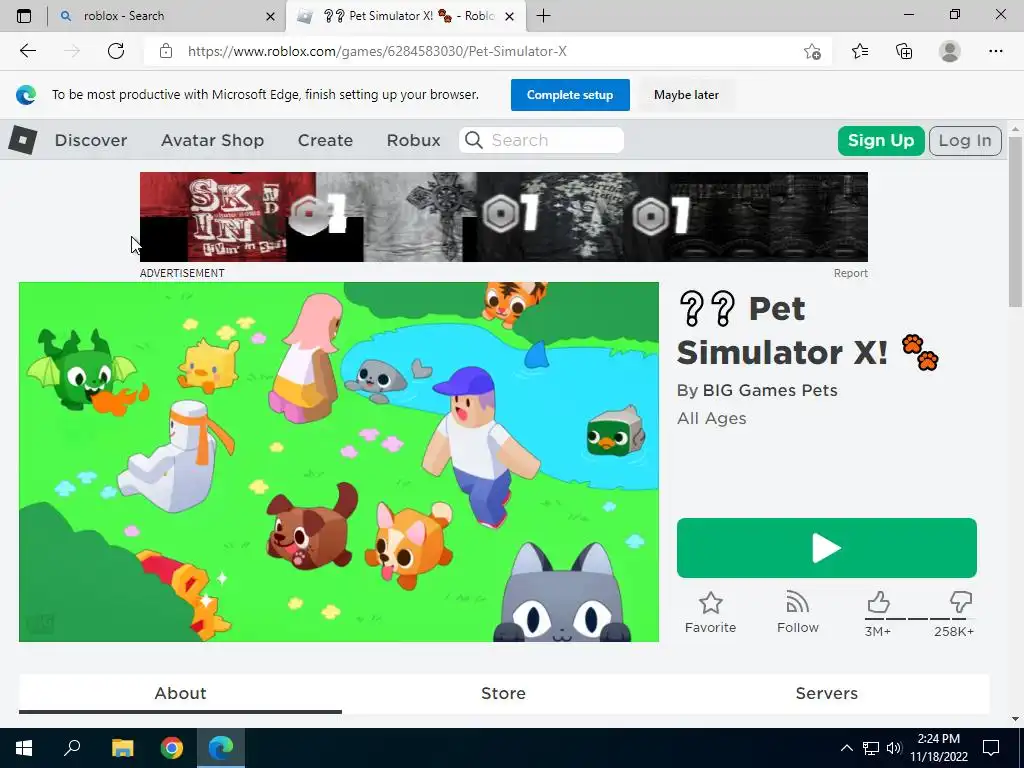Click the like/dislike vote ratio bar

coord(920,618)
